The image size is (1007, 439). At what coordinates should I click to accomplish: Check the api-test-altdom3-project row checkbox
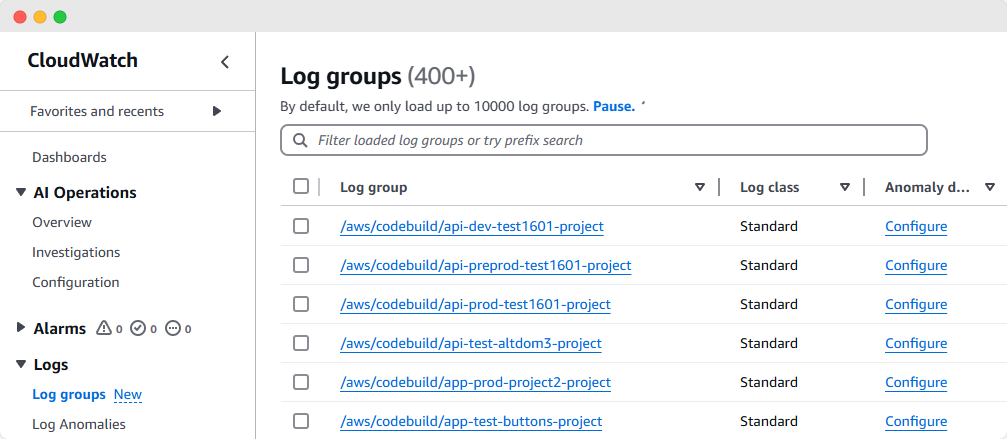point(301,343)
